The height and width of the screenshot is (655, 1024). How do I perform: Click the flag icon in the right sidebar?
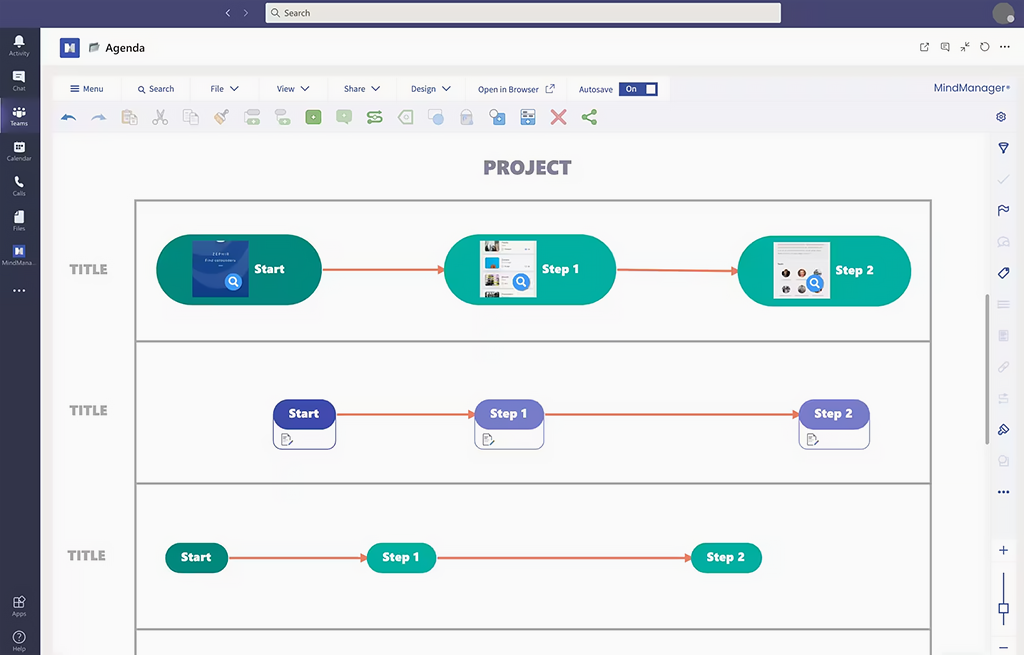coord(1003,210)
